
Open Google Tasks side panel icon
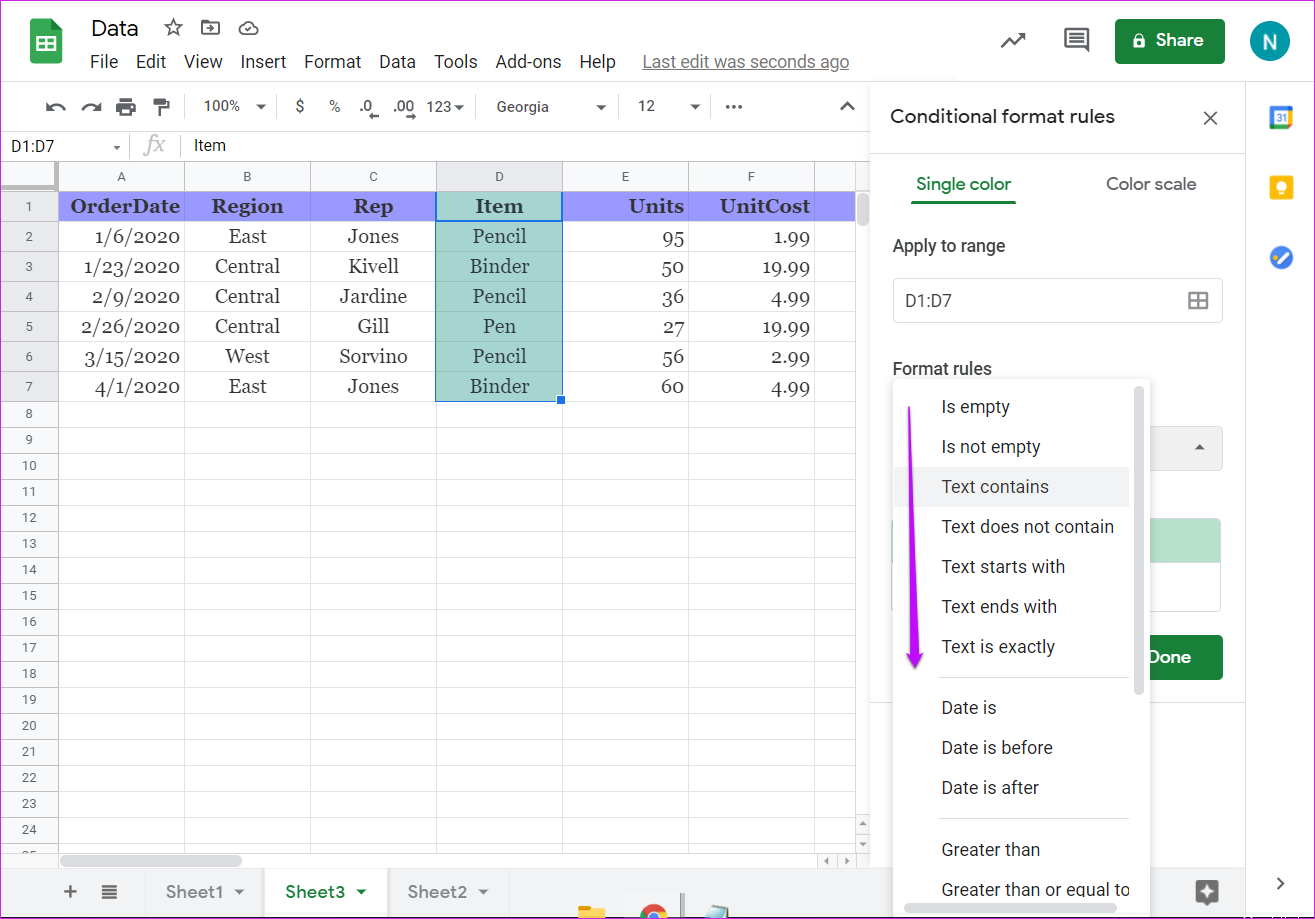point(1281,257)
